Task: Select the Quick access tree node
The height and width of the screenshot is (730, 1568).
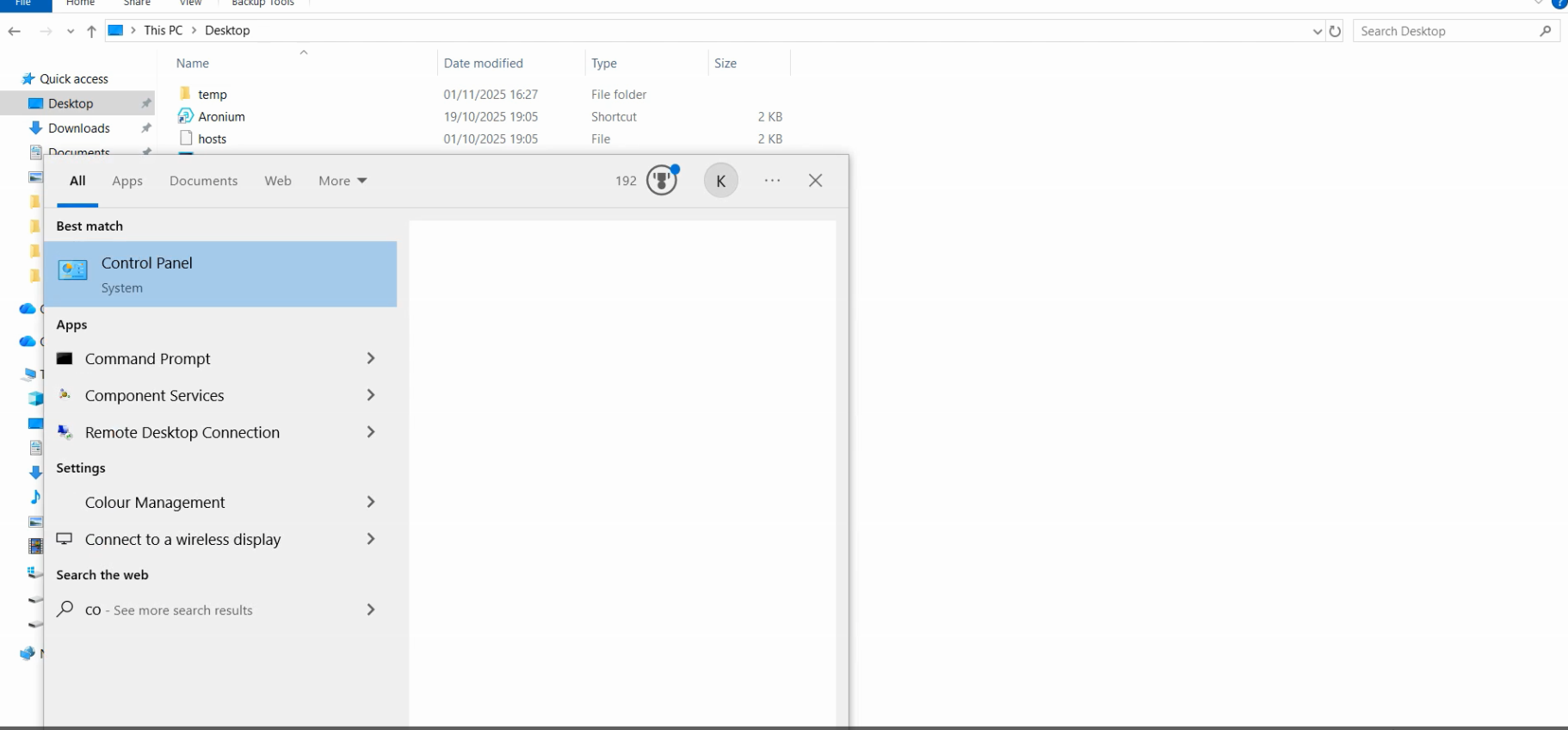Action: [74, 78]
